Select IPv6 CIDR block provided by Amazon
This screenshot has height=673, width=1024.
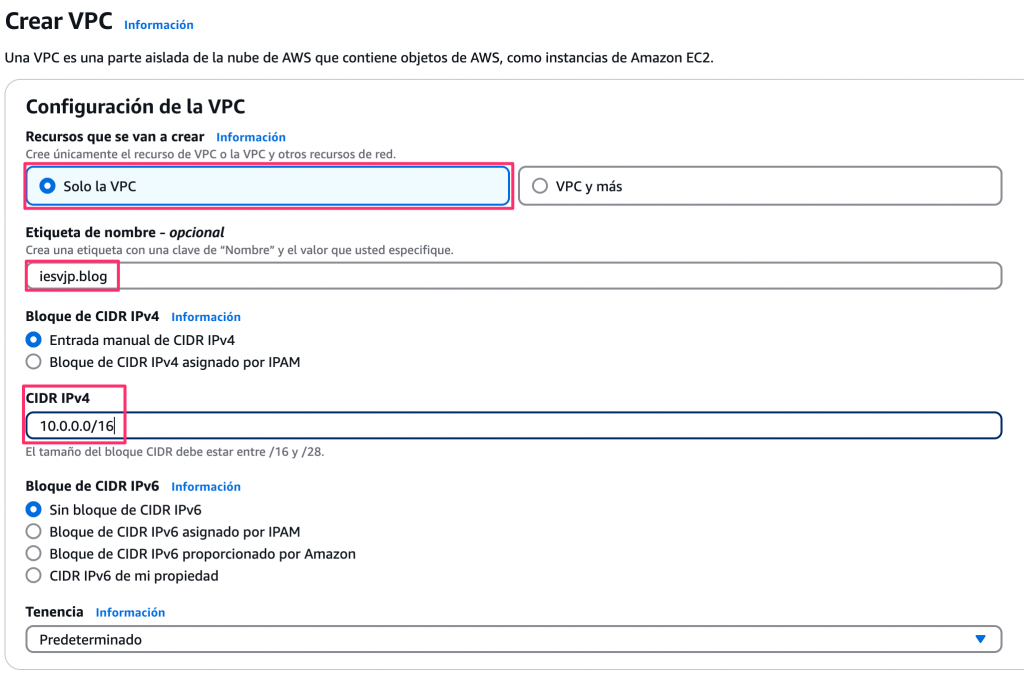pyautogui.click(x=34, y=554)
